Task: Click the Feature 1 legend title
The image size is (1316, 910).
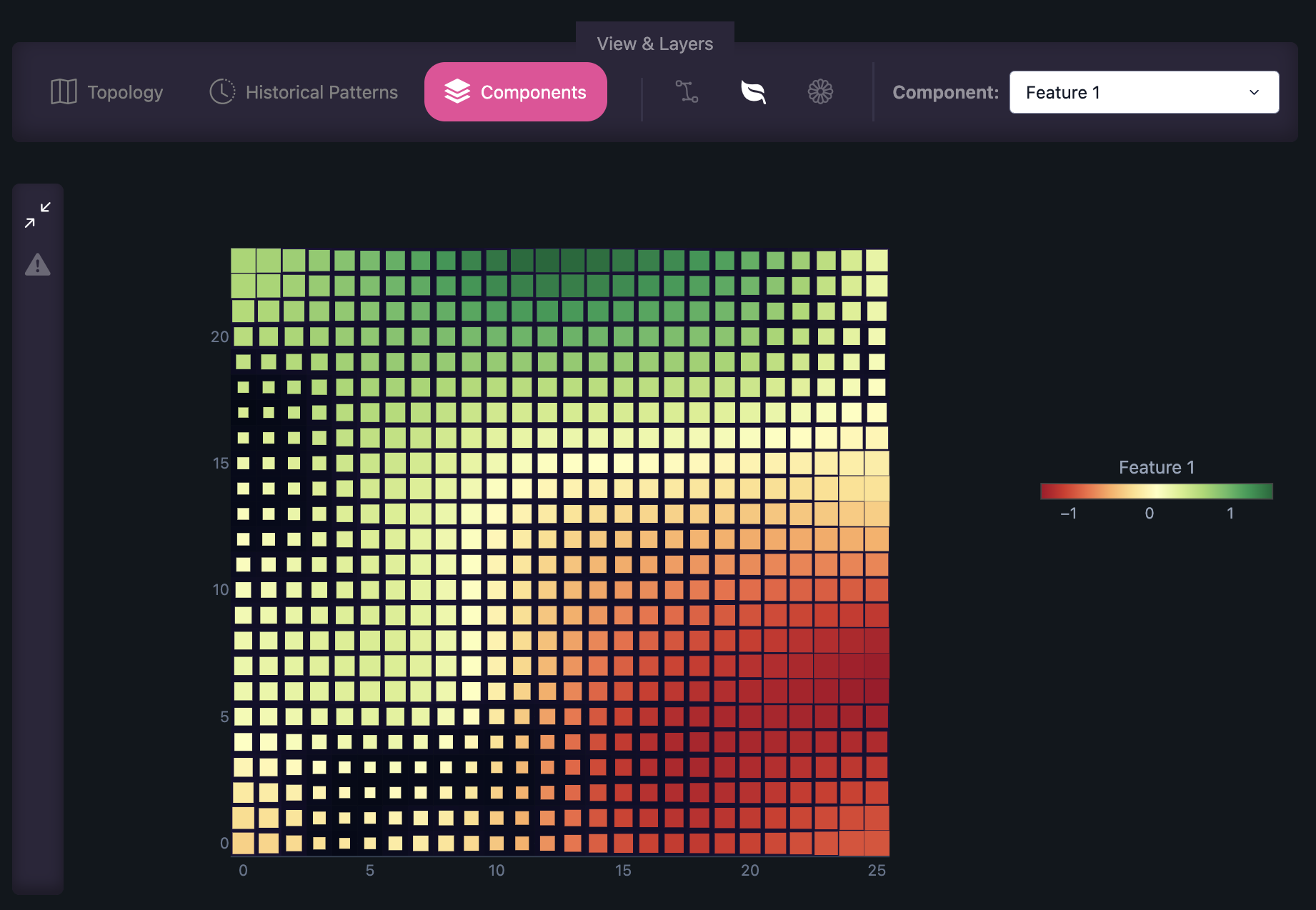Action: coord(1157,467)
